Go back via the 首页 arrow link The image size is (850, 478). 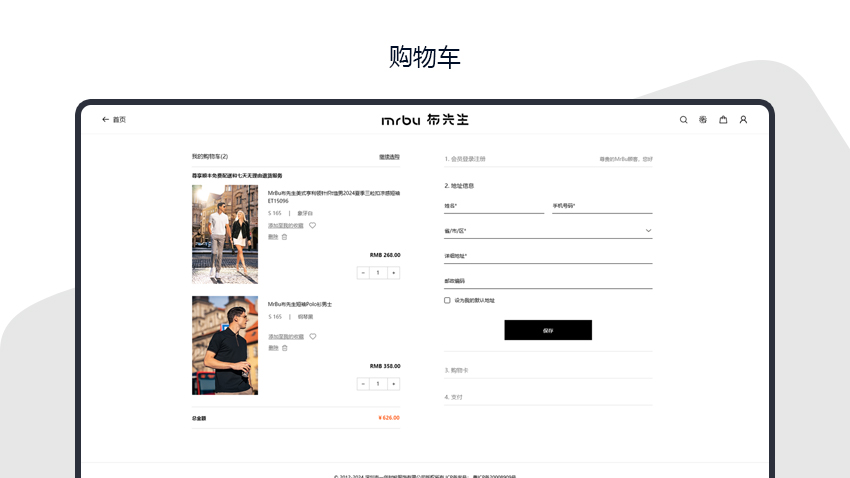114,120
